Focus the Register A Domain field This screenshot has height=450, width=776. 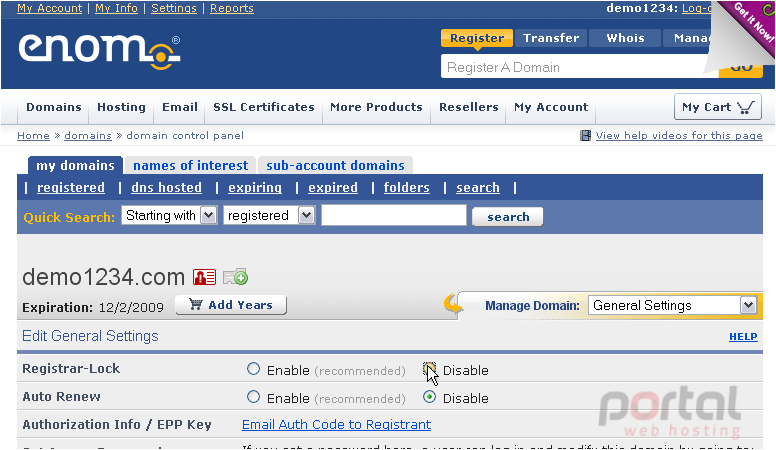point(579,67)
